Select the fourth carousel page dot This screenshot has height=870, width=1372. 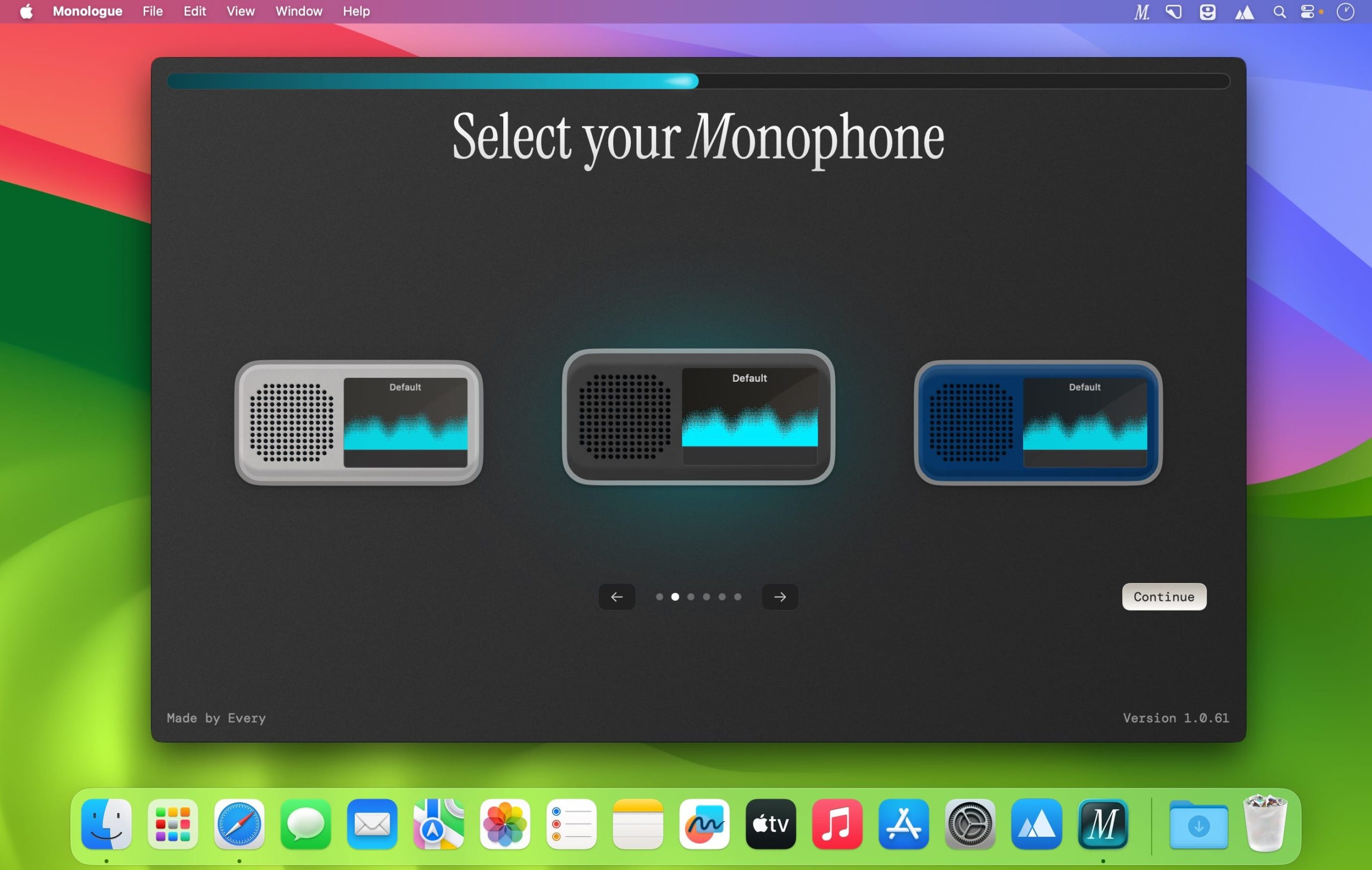(706, 597)
